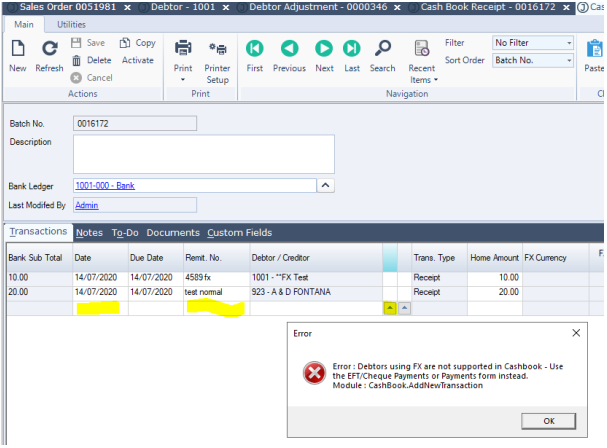The image size is (607, 448).
Task: Click the 20.00 Home Amount cell
Action: 495,292
